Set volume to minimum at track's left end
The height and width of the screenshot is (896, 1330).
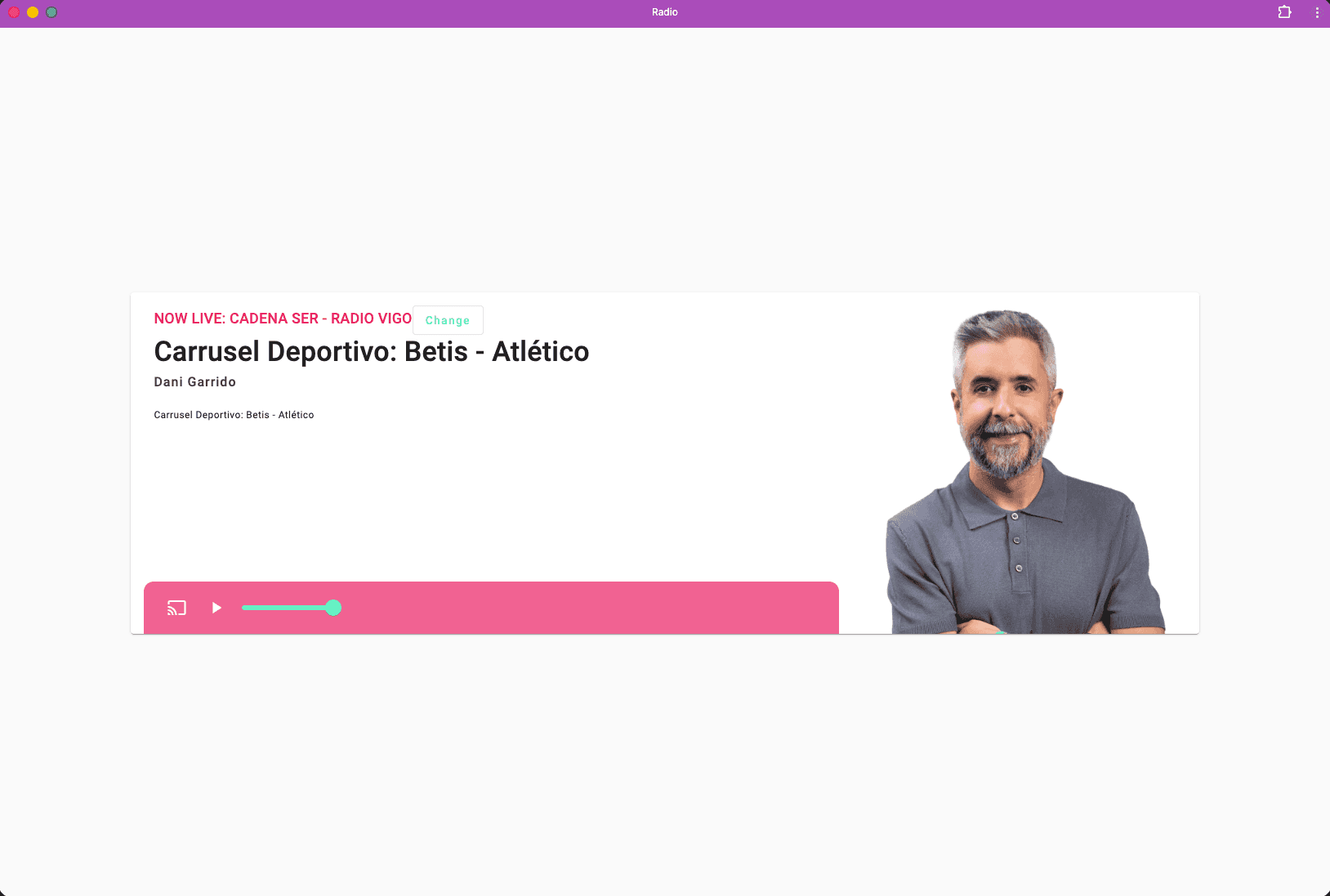point(243,608)
